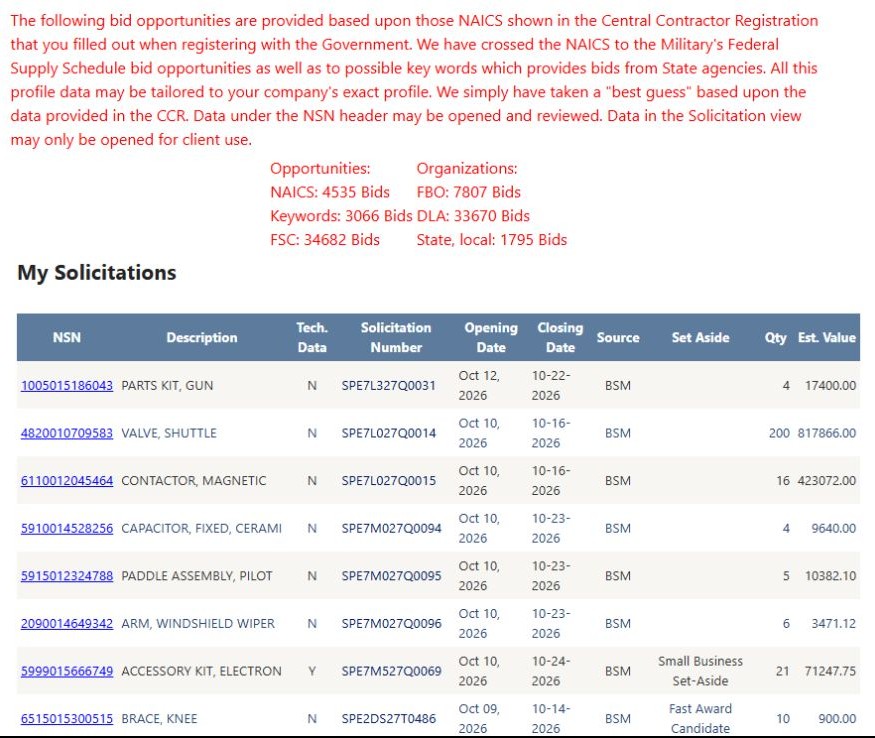
Task: Click description PARTS KIT, GUN
Action: [x=167, y=386]
